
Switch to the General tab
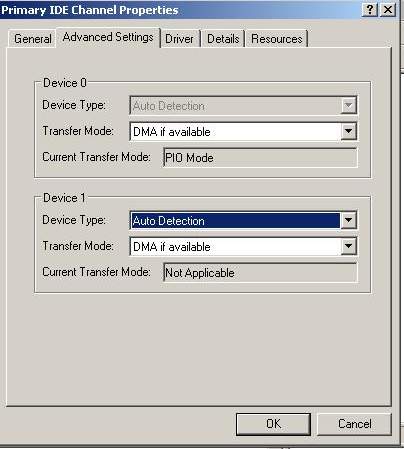(32, 39)
